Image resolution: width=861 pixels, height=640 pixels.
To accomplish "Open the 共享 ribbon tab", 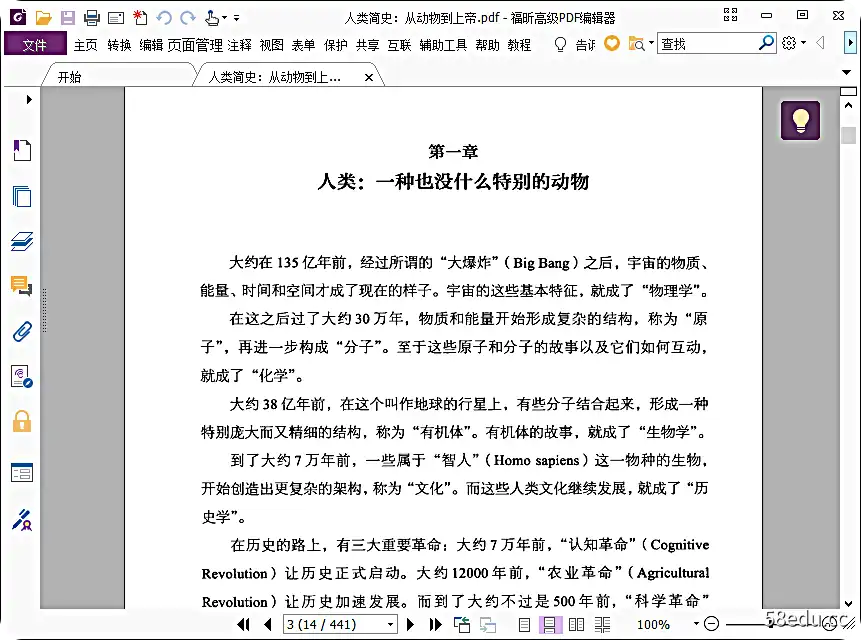I will [367, 45].
